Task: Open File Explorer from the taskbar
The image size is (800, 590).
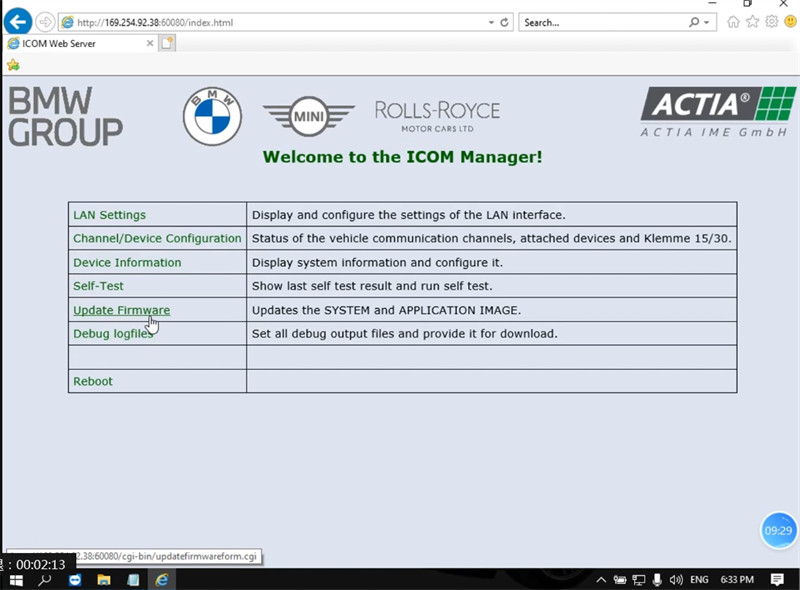Action: [103, 579]
